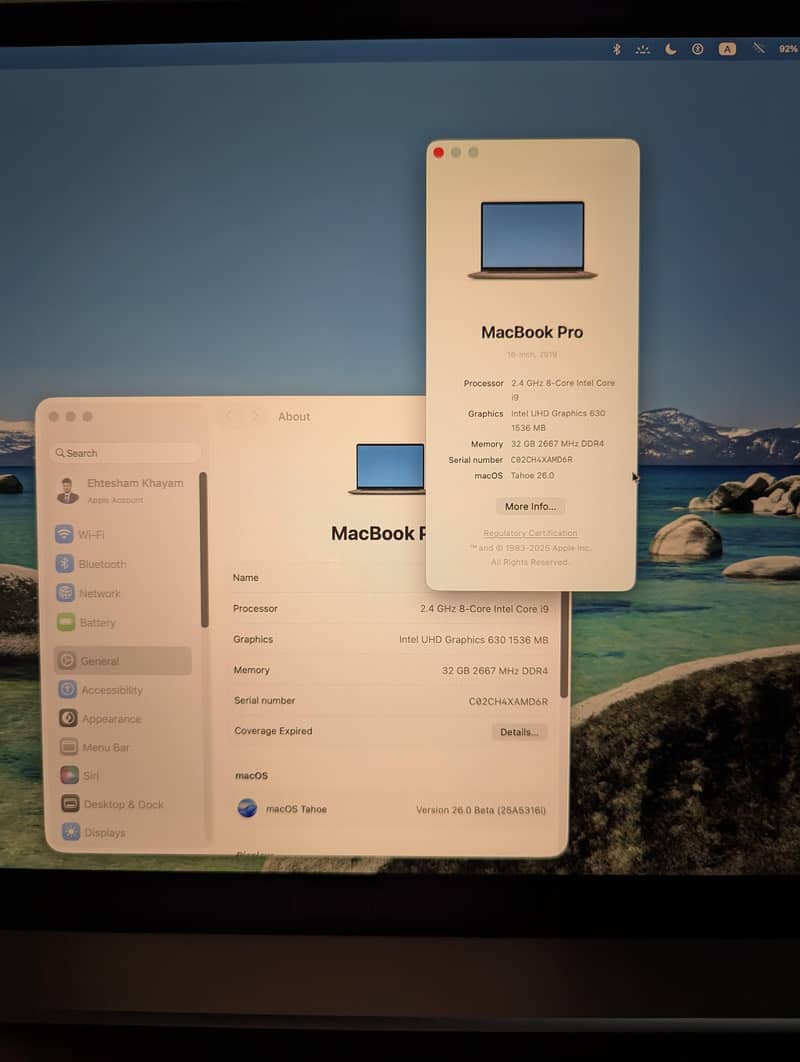Enable Bluetooth from the menu bar
800x1062 pixels.
coord(617,48)
